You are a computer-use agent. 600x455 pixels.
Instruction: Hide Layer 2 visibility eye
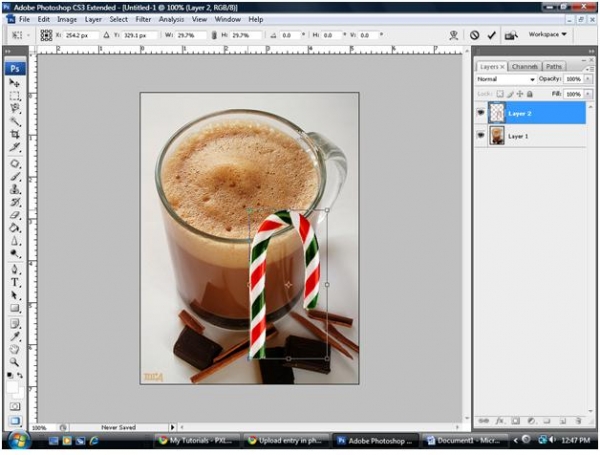pos(481,113)
